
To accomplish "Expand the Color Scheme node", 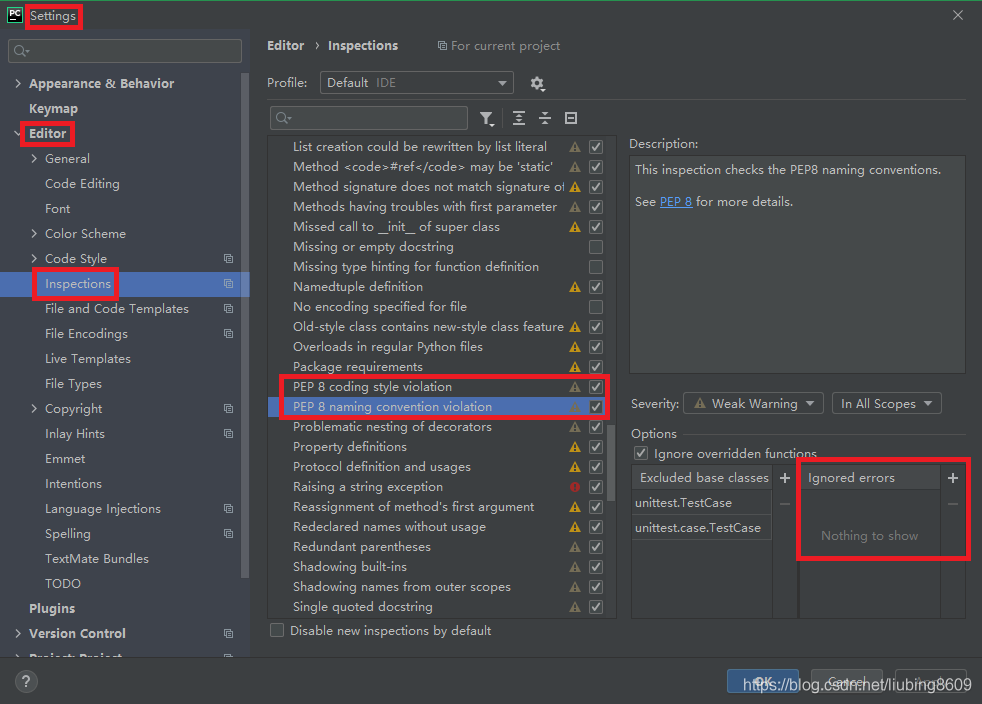I will coord(34,234).
